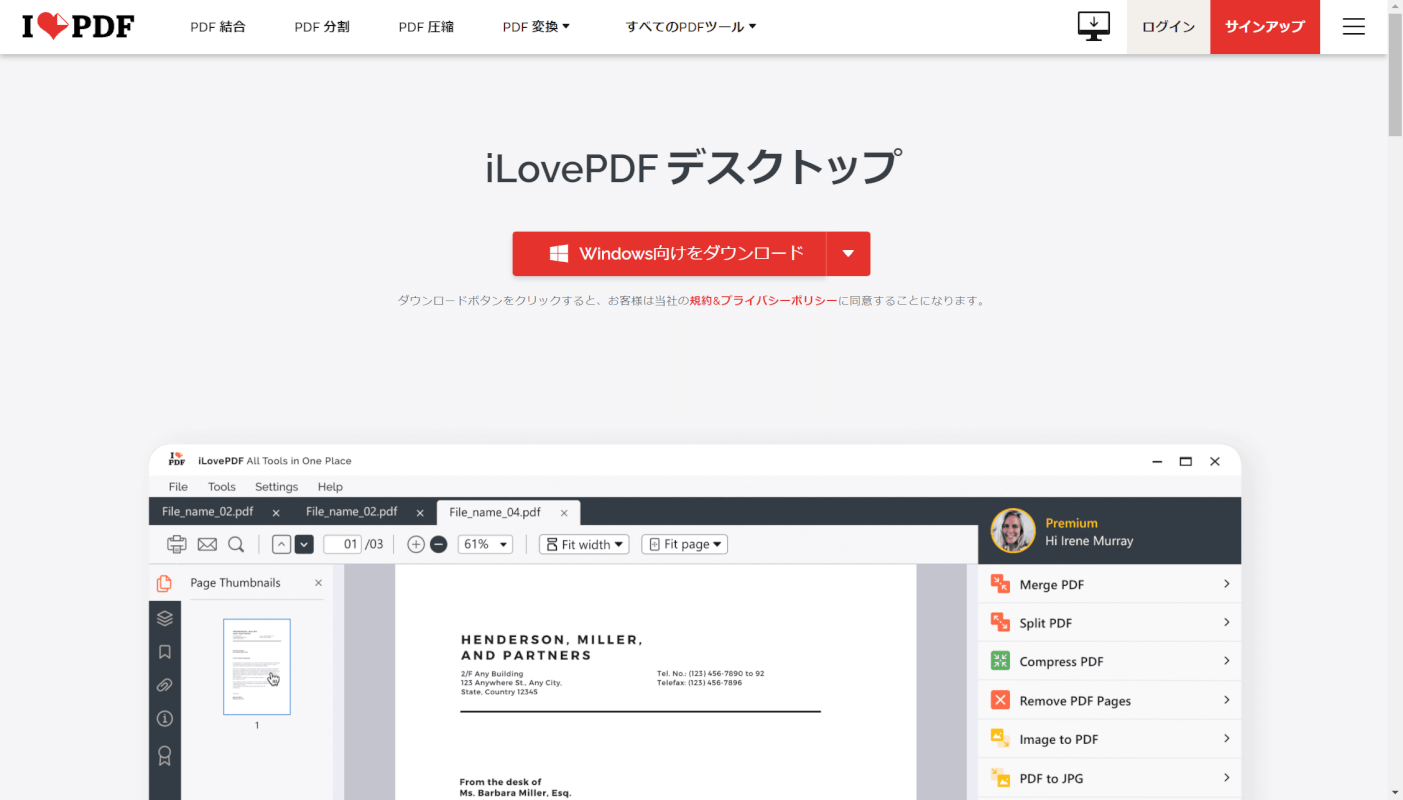Open the hamburger menu
This screenshot has width=1403, height=800.
(x=1353, y=27)
